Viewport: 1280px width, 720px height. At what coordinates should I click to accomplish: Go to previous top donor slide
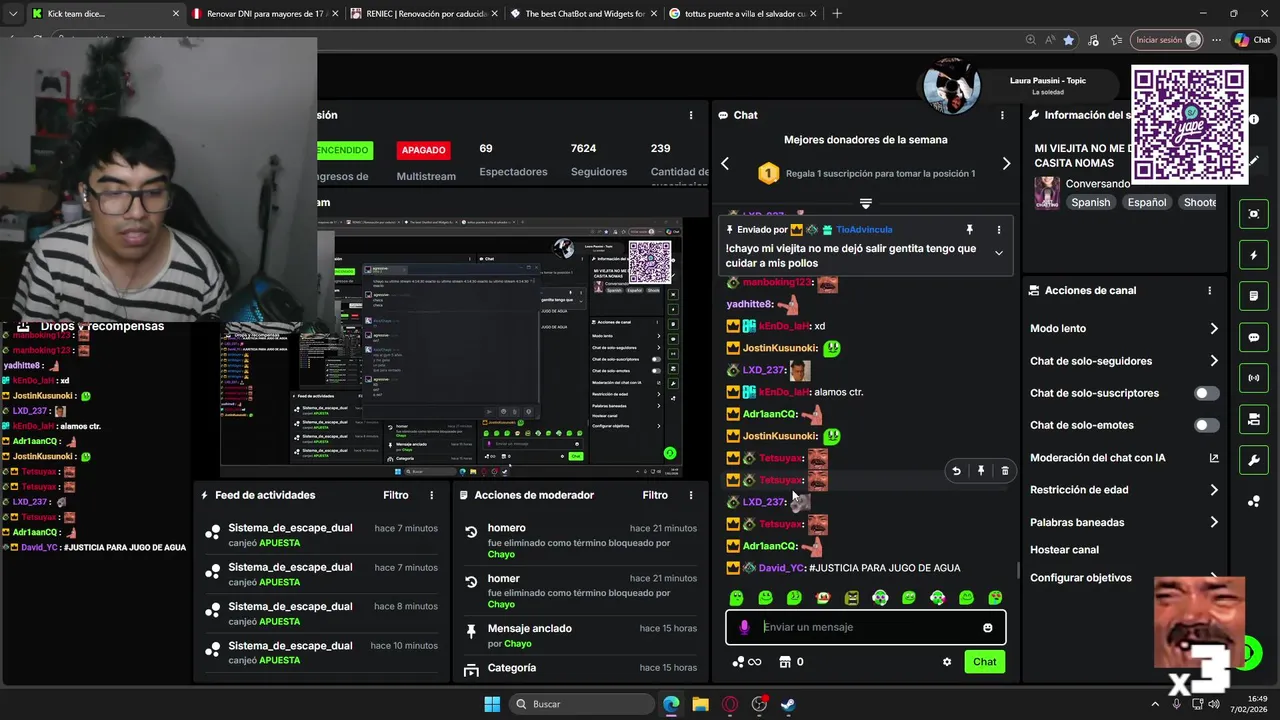click(725, 164)
